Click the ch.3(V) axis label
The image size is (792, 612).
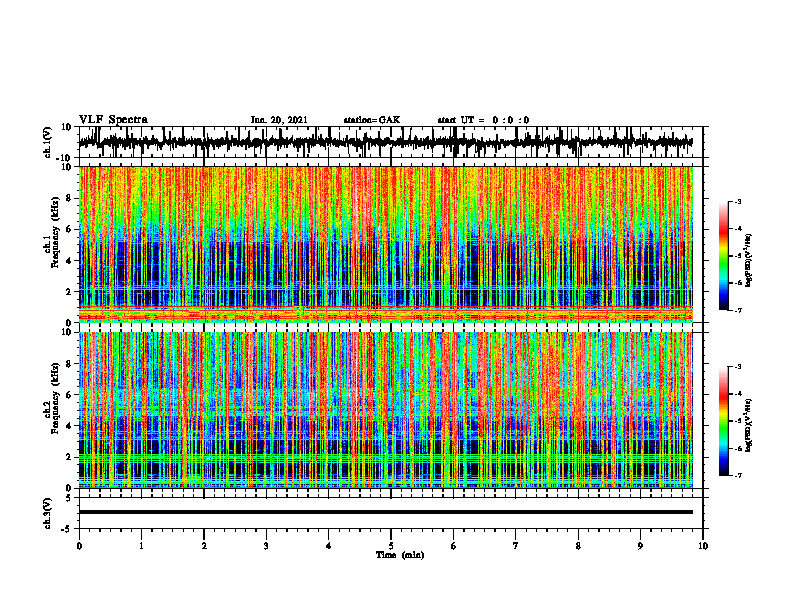pyautogui.click(x=47, y=514)
